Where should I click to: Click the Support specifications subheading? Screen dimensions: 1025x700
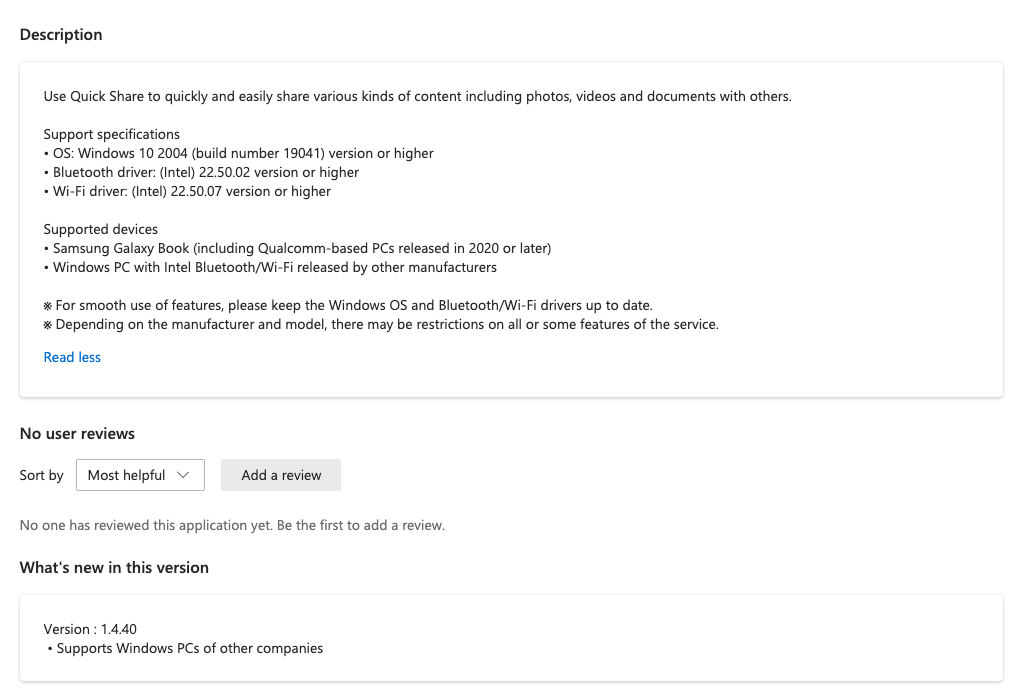[x=112, y=134]
